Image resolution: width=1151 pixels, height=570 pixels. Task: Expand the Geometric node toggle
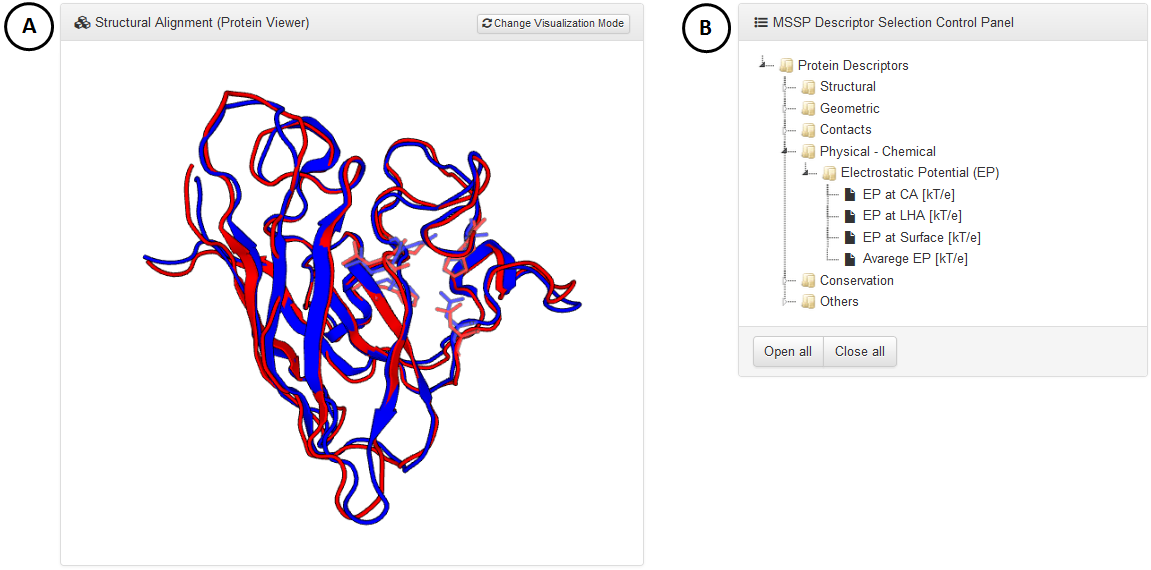pyautogui.click(x=785, y=109)
